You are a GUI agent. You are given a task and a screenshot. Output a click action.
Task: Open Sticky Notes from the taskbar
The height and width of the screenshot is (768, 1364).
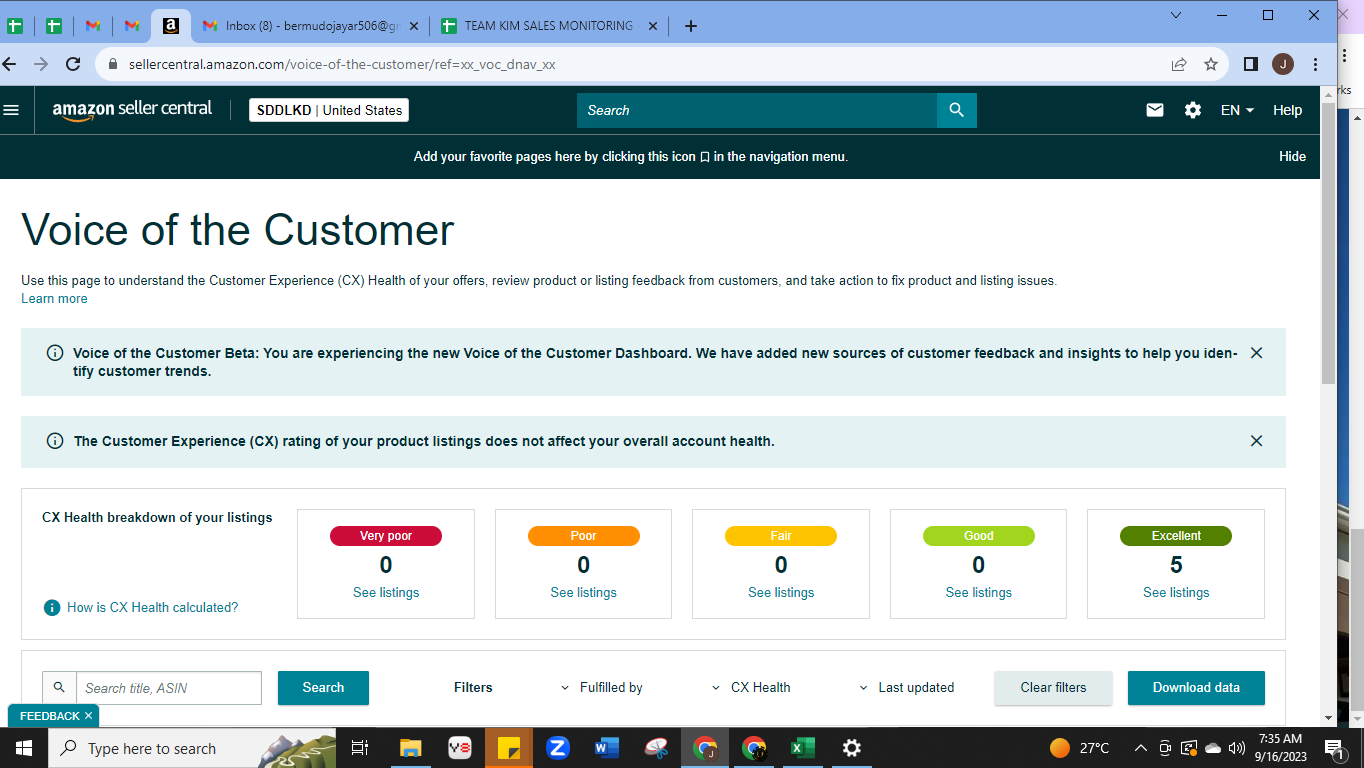click(x=509, y=748)
